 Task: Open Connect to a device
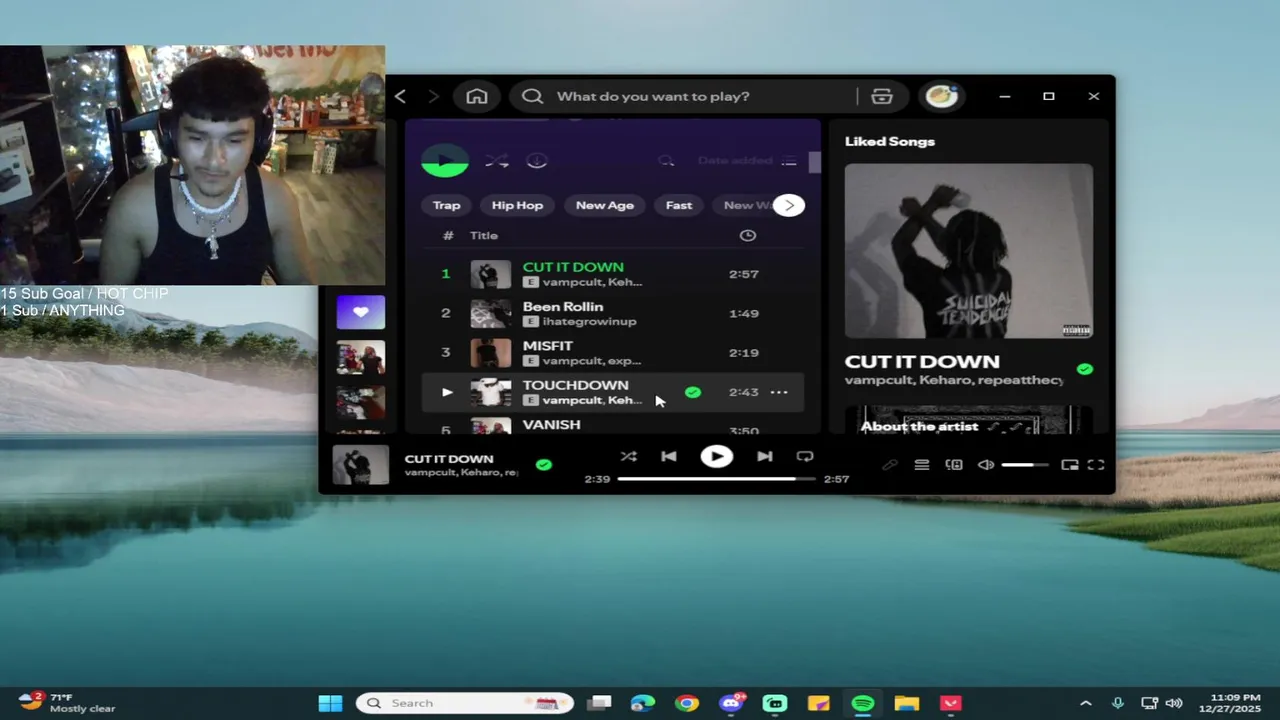point(954,465)
